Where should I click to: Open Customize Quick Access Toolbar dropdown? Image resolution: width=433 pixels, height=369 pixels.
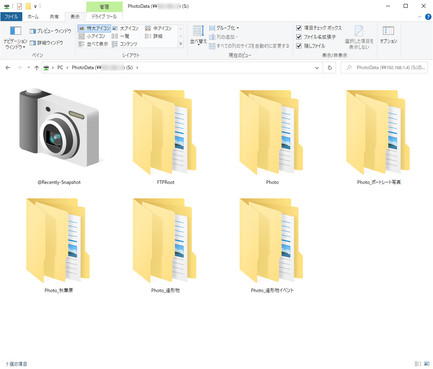coord(36,6)
